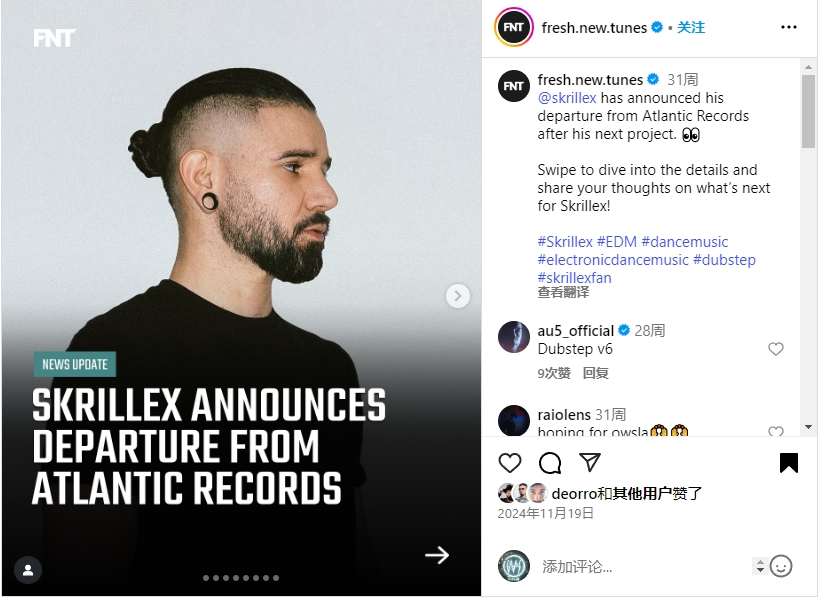Like the post with the heart icon
This screenshot has width=823, height=598.
pos(510,463)
